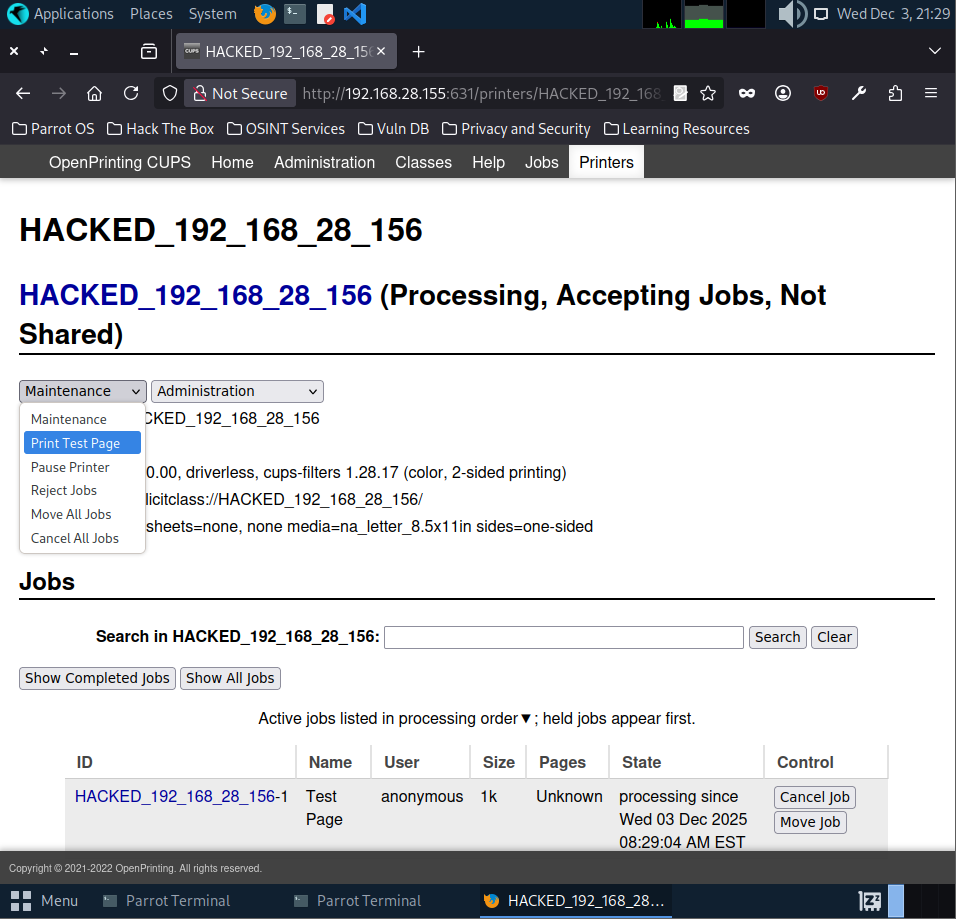This screenshot has width=956, height=919.
Task: Select Cancel All Jobs option
Action: point(75,538)
